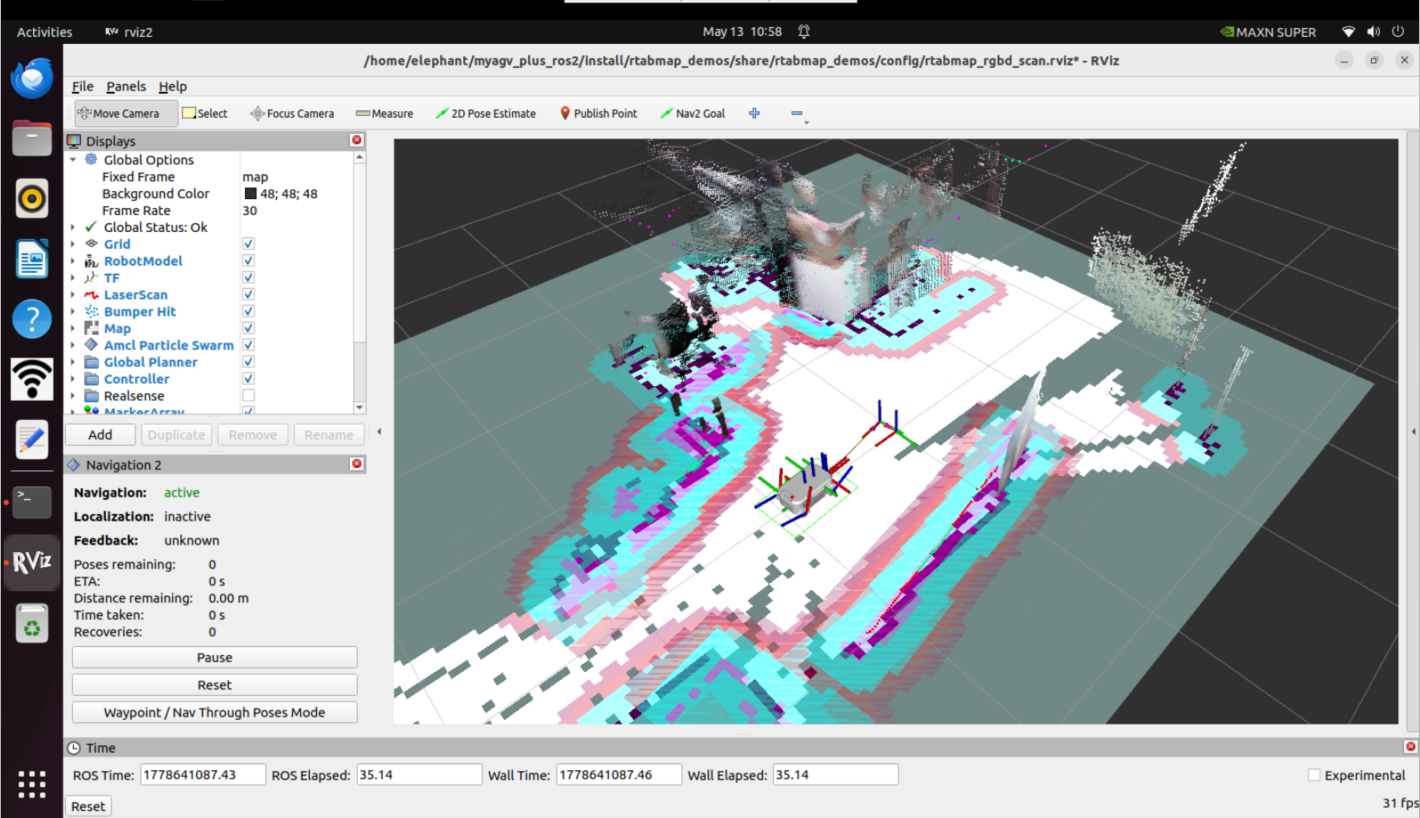Image resolution: width=1420 pixels, height=818 pixels.
Task: Open the Panels menu
Action: [126, 86]
